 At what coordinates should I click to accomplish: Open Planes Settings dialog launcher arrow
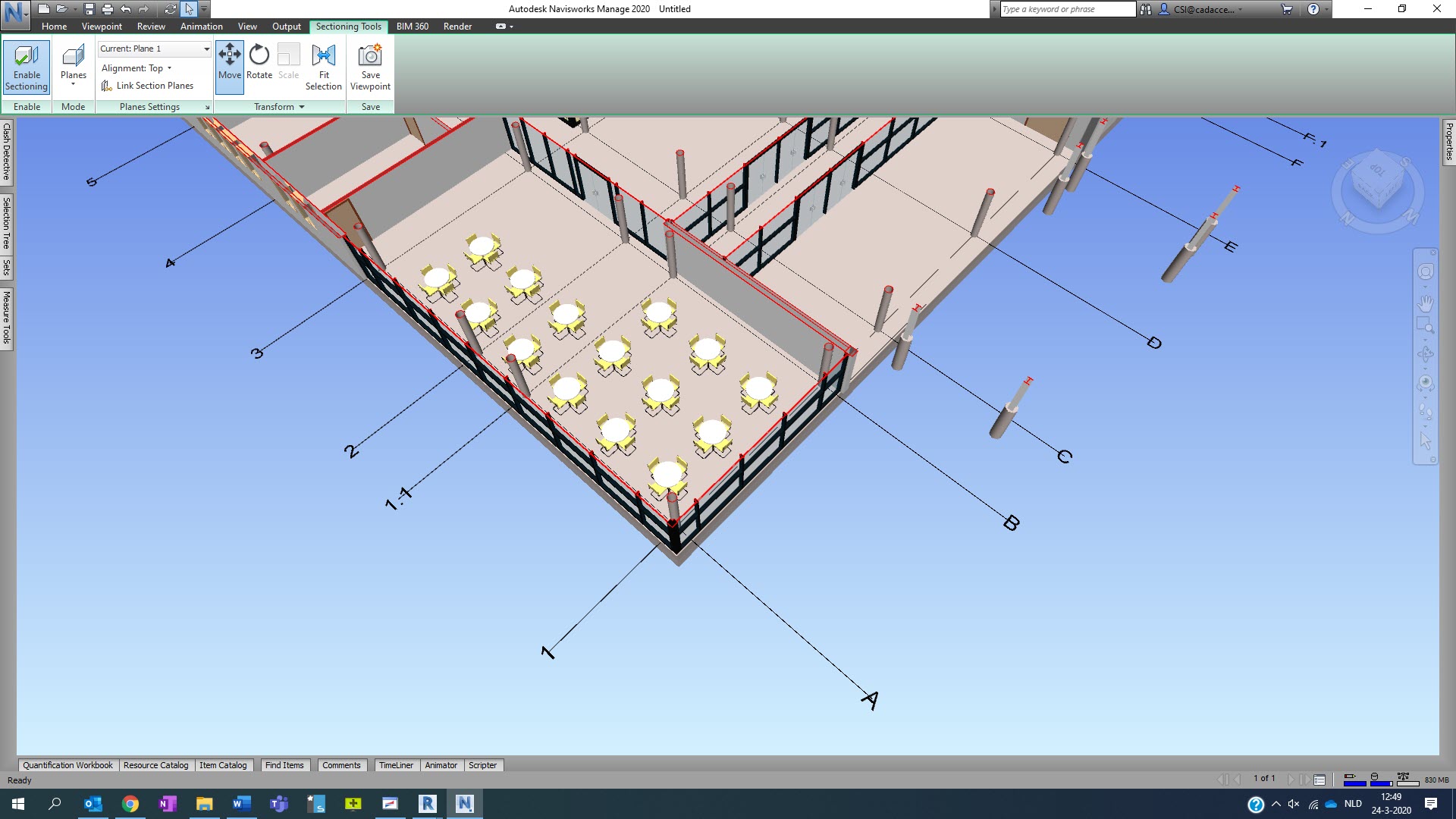(x=207, y=107)
